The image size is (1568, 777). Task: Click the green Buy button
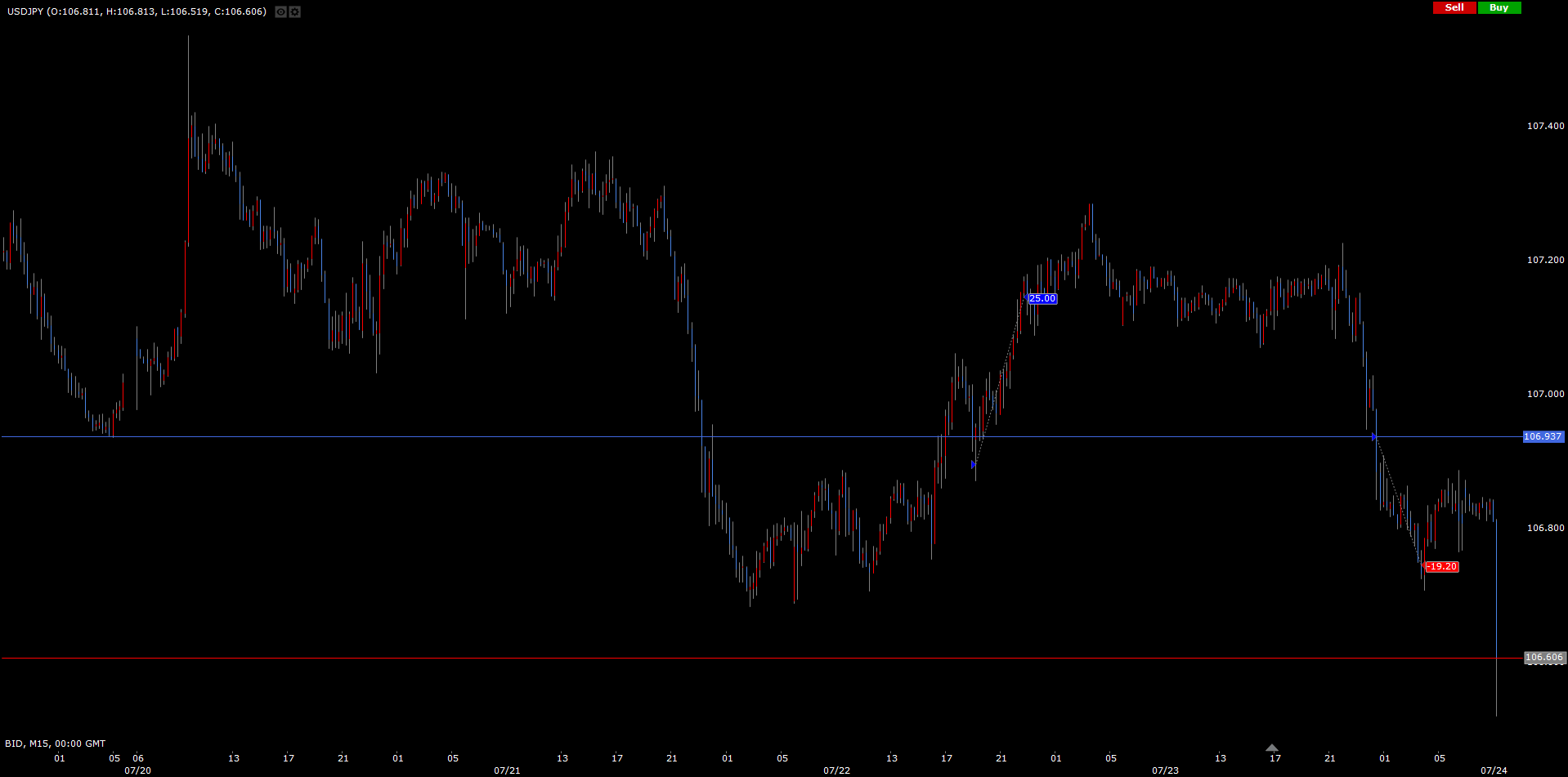(1499, 7)
